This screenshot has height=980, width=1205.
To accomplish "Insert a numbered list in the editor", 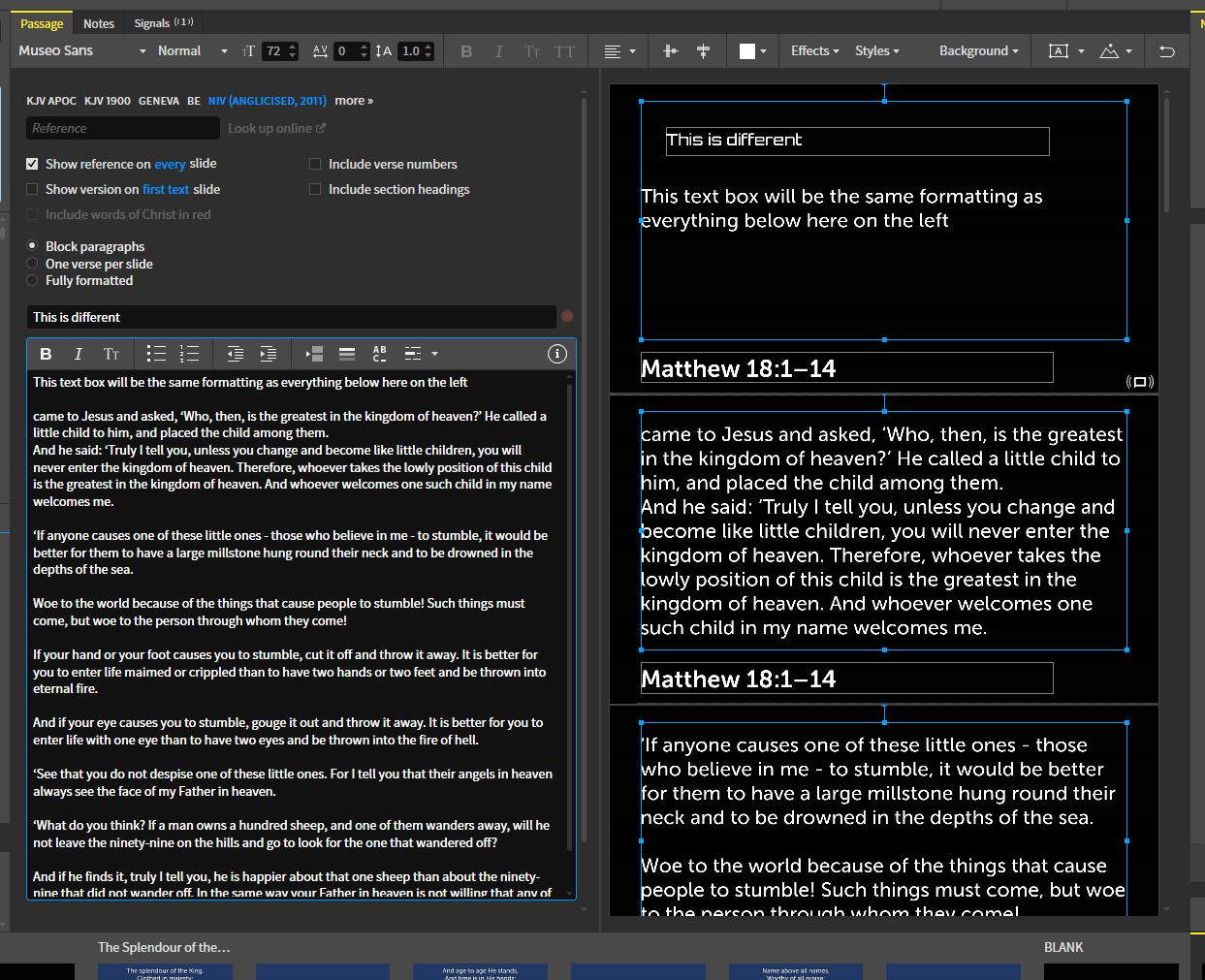I will click(x=189, y=354).
